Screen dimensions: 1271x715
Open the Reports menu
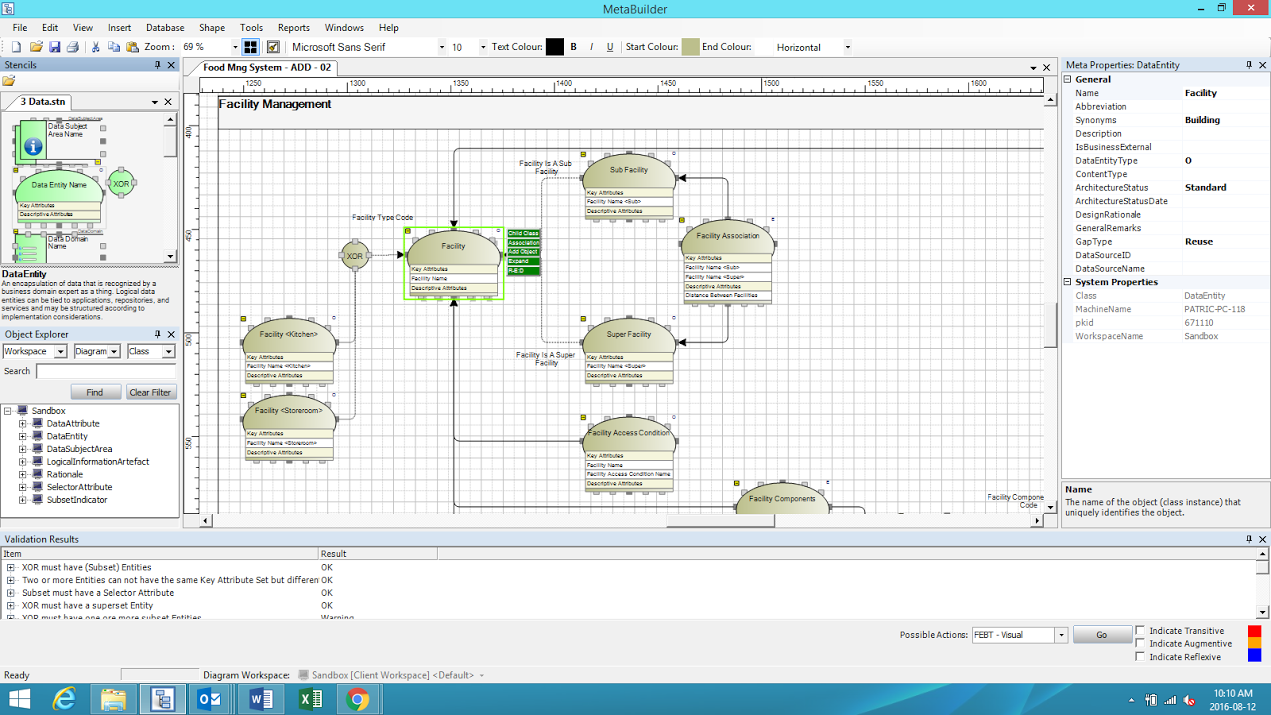coord(294,28)
